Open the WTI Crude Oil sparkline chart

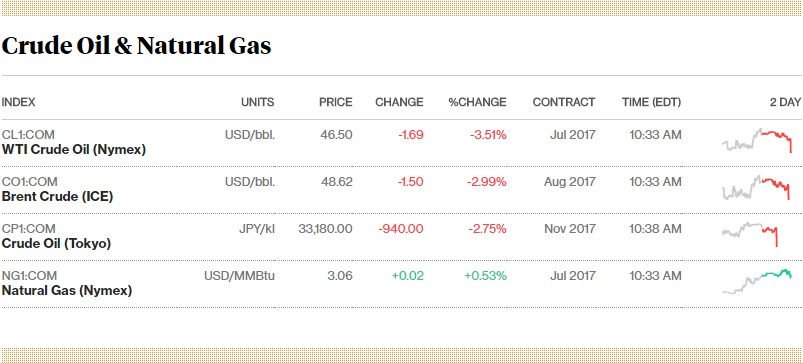(757, 140)
